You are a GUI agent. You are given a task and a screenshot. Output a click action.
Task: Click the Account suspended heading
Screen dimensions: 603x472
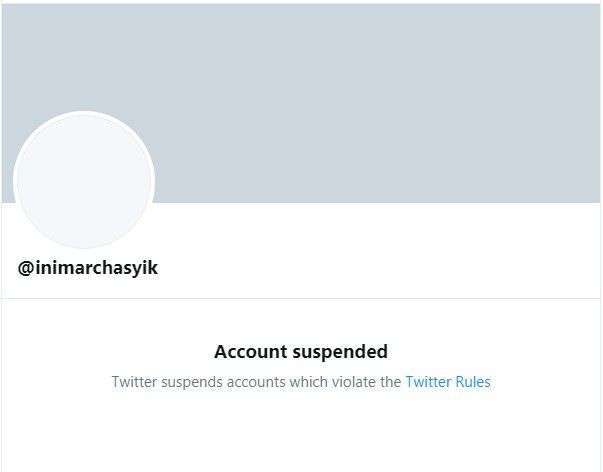(x=301, y=352)
